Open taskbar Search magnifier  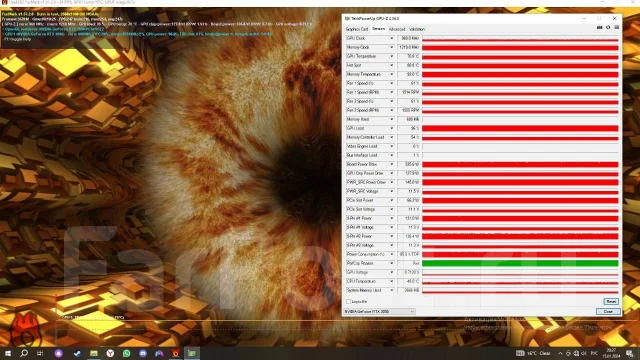[x=24, y=353]
